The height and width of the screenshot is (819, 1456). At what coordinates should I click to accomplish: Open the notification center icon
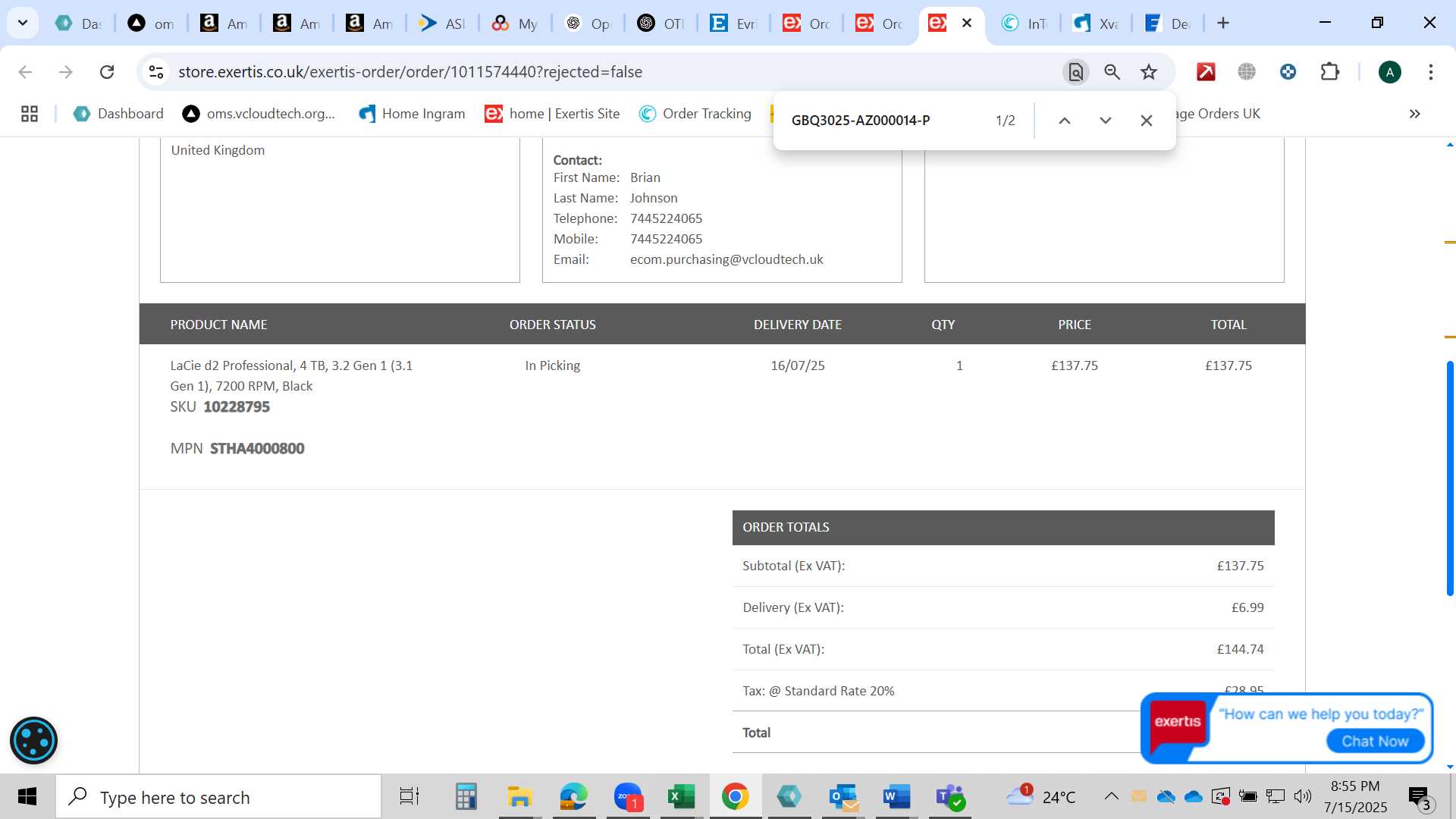tap(1420, 797)
